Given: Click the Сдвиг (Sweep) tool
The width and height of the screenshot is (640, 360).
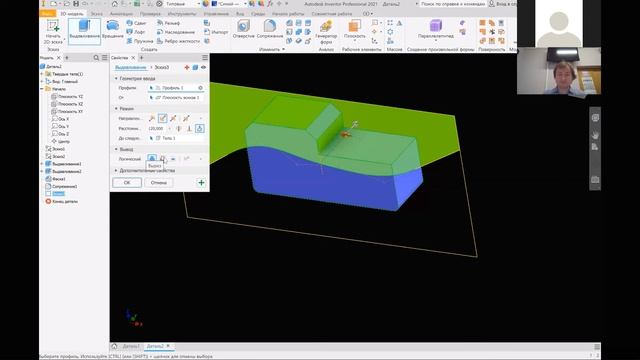Looking at the screenshot, I should [x=136, y=23].
